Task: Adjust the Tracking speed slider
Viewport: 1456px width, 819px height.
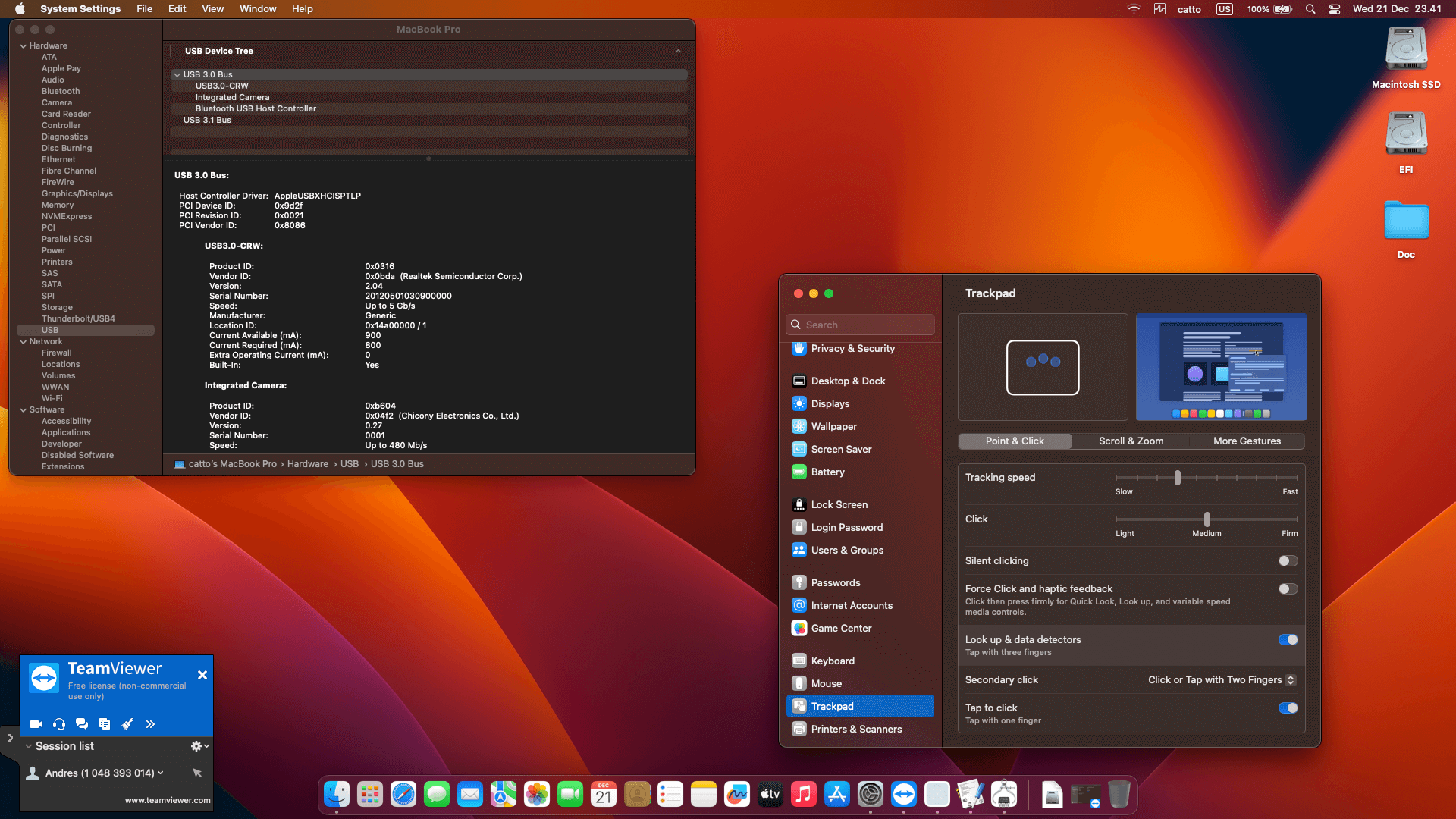Action: point(1178,477)
